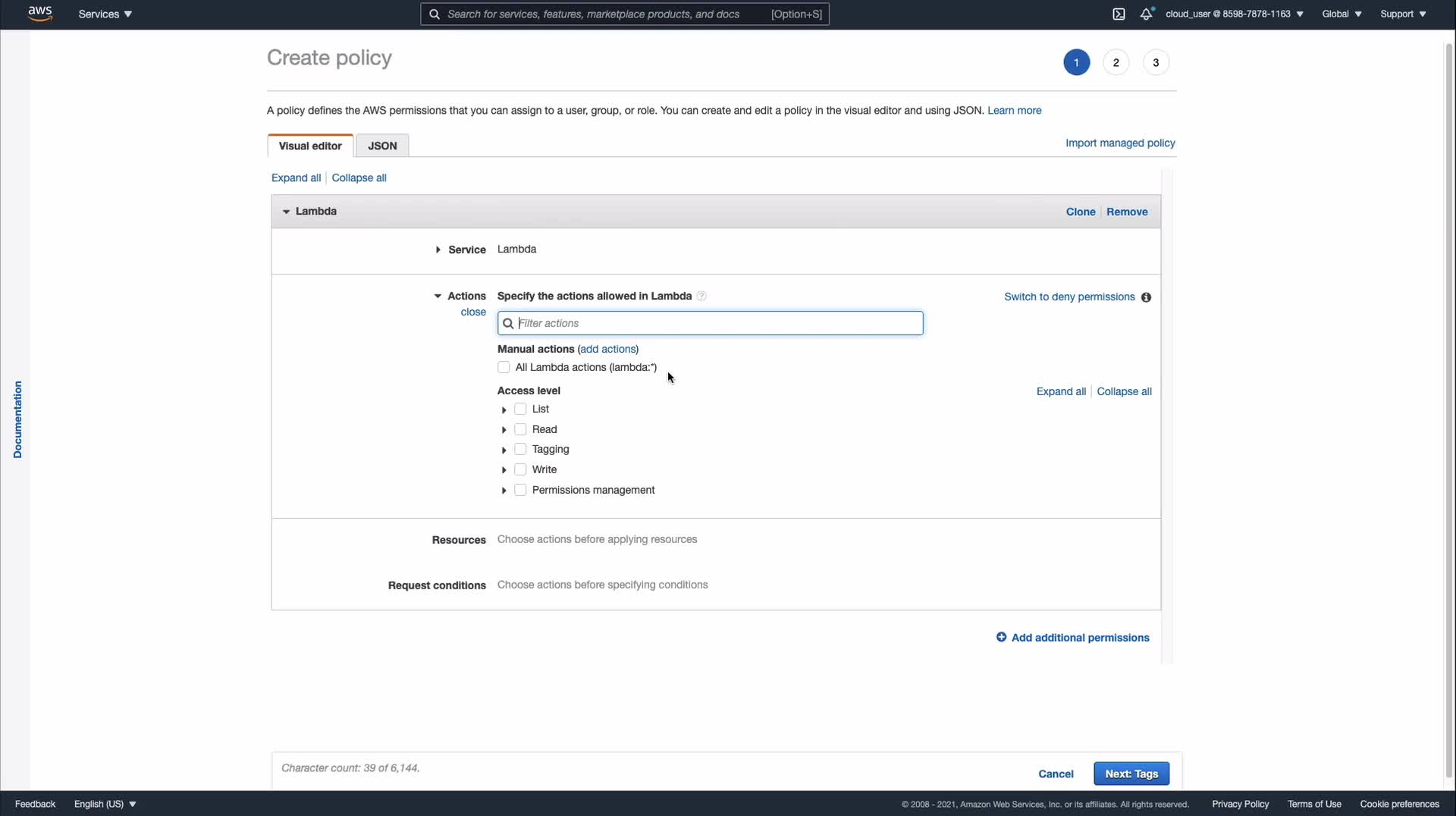Focus the Filter actions input

(711, 323)
